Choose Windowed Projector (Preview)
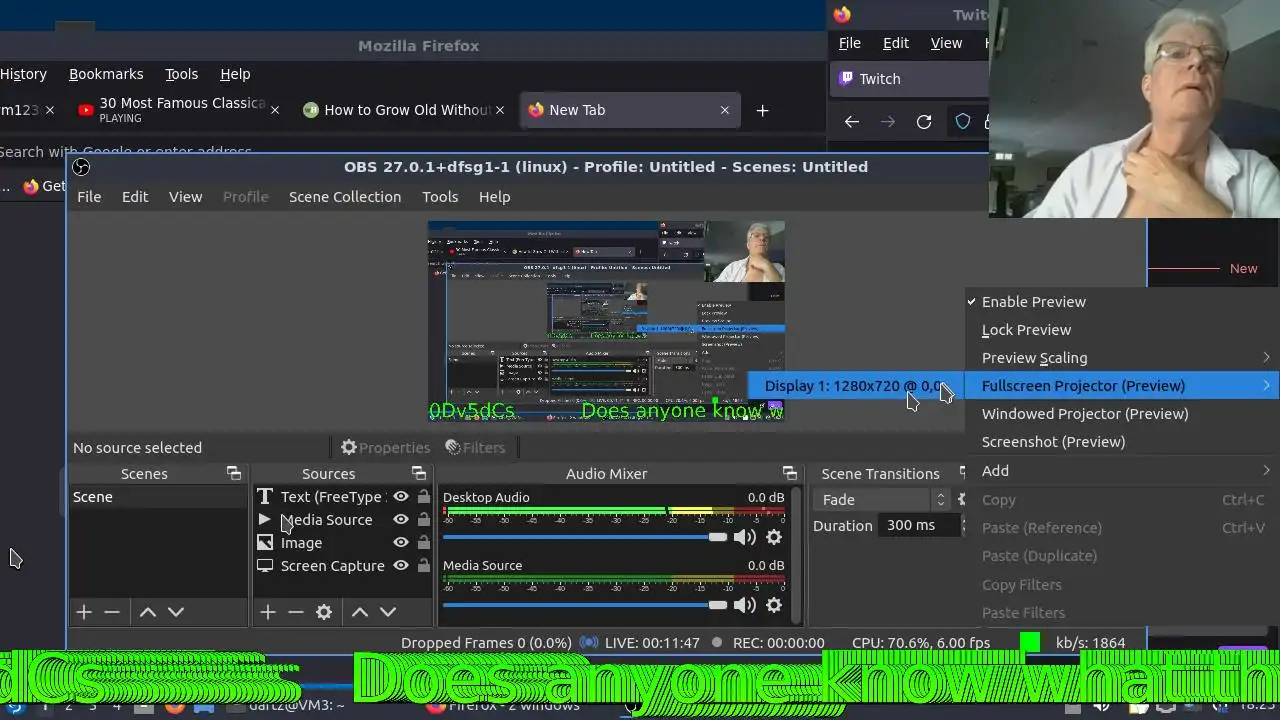 click(x=1121, y=414)
